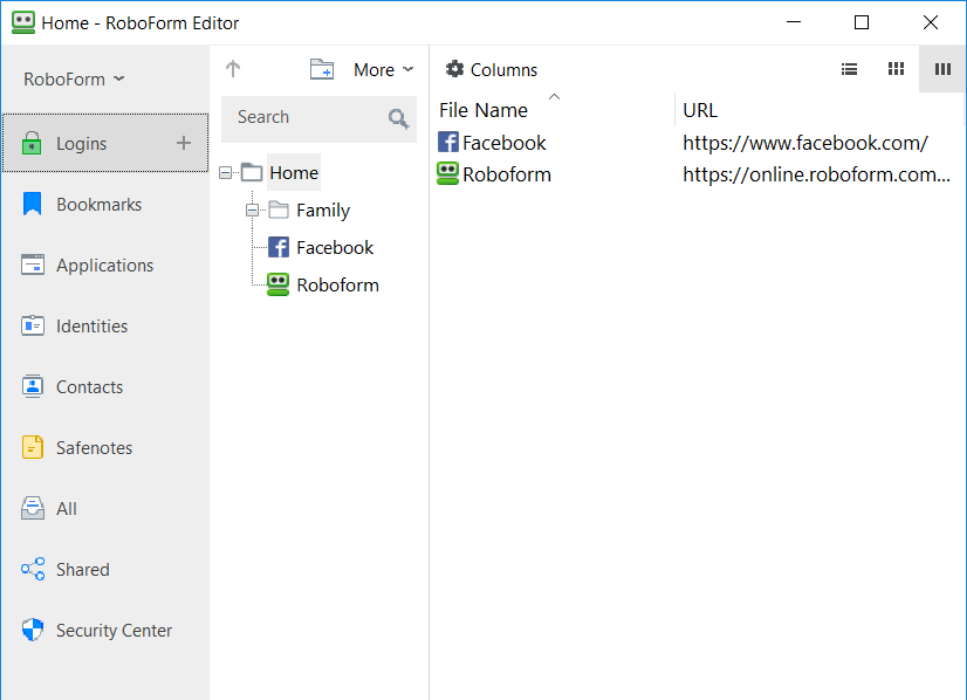Open the Logins category
This screenshot has width=967, height=700.
(105, 143)
